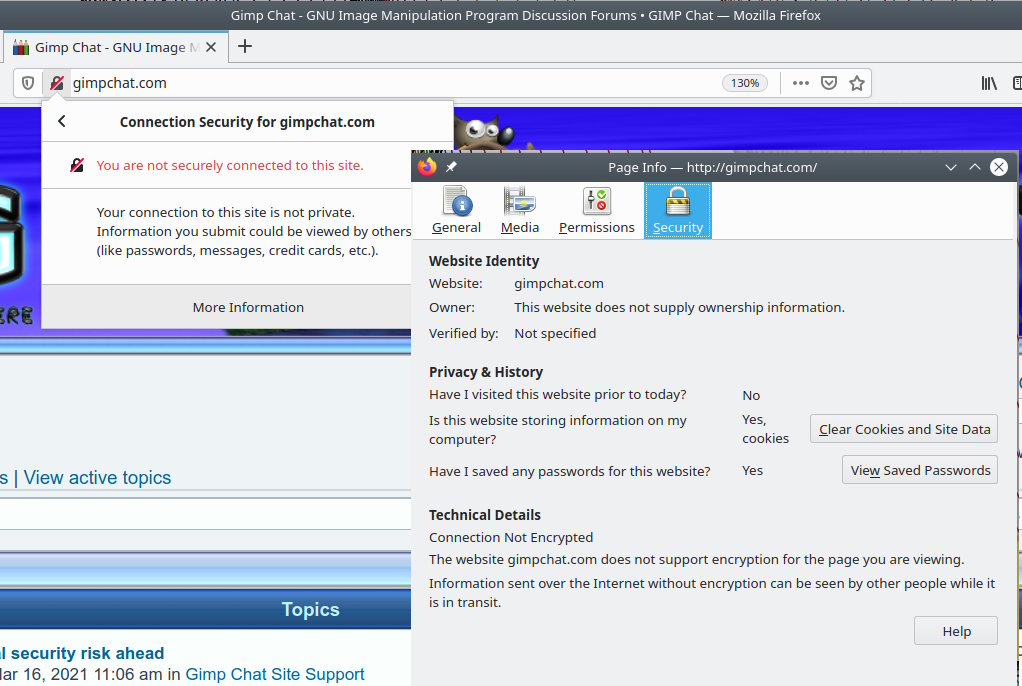The width and height of the screenshot is (1022, 686).
Task: Click the tracking protection shield icon
Action: tap(27, 83)
